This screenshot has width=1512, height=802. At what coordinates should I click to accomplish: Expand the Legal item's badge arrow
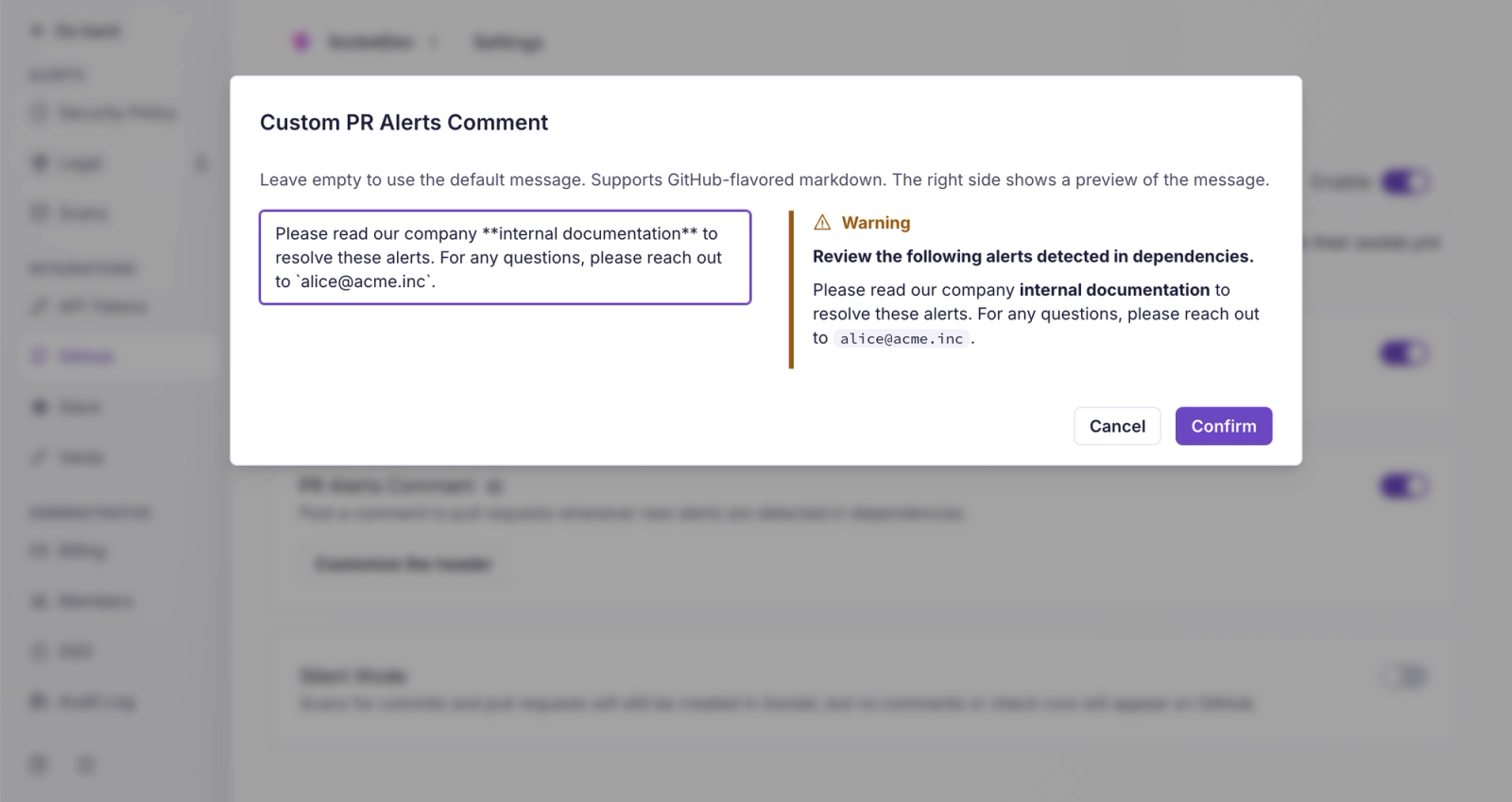tap(201, 163)
